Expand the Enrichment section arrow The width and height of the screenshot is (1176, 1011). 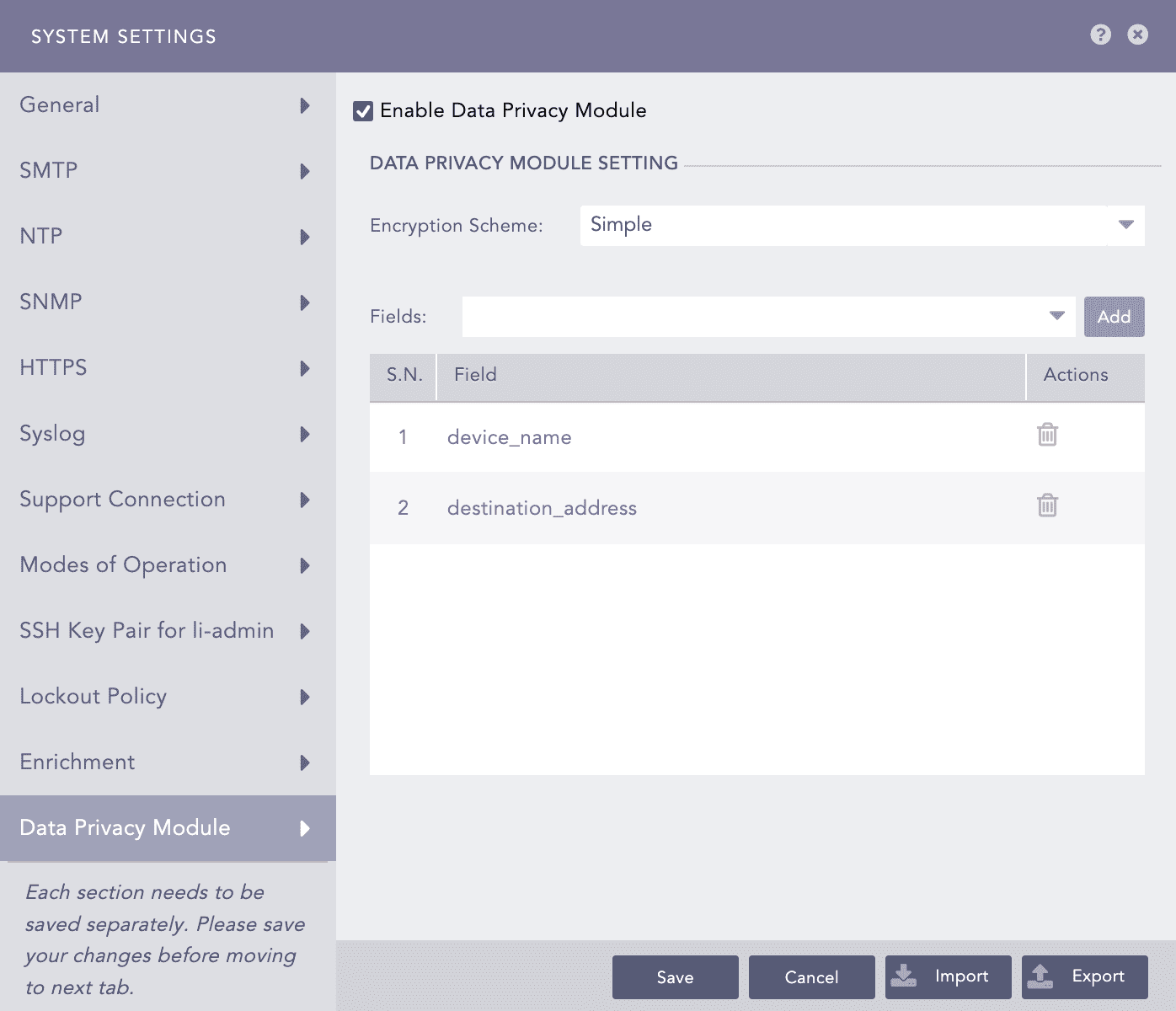coord(305,763)
